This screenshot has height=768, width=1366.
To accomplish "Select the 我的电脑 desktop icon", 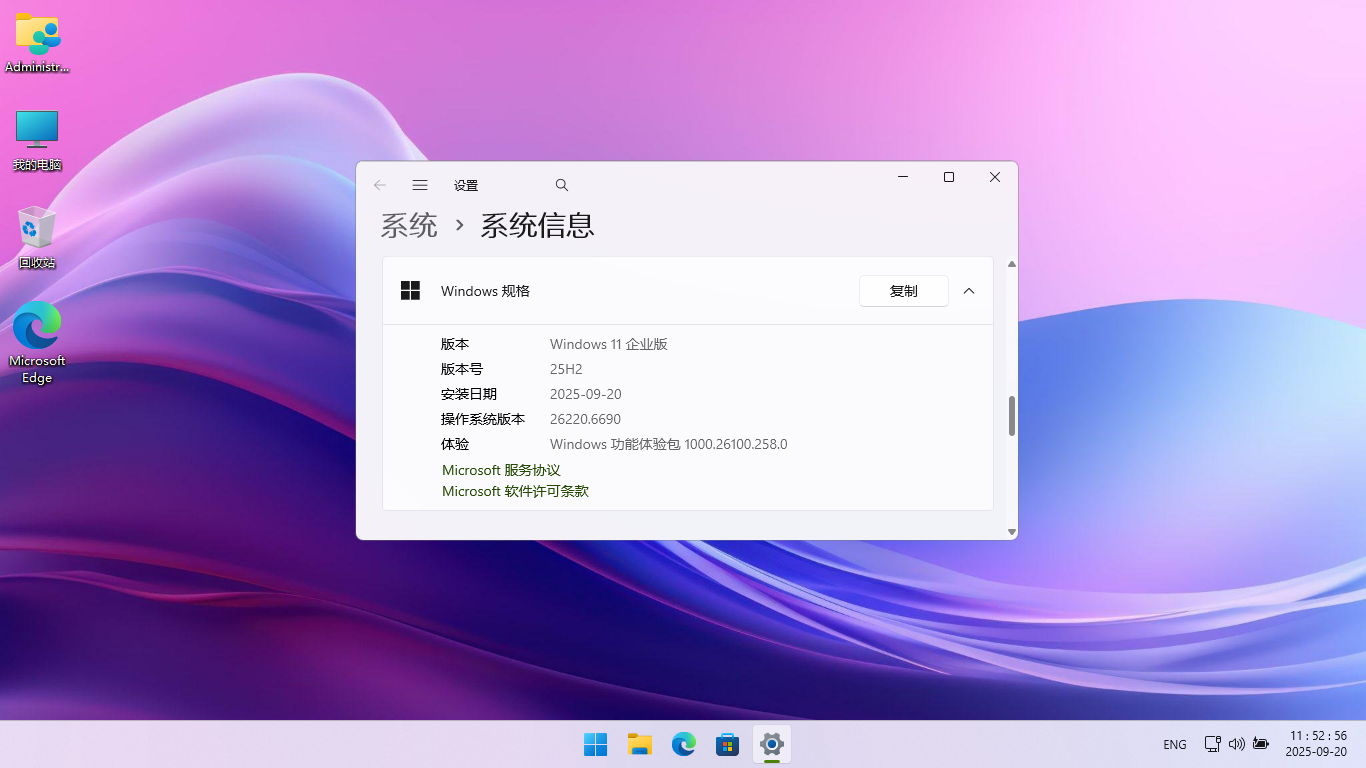I will (37, 140).
